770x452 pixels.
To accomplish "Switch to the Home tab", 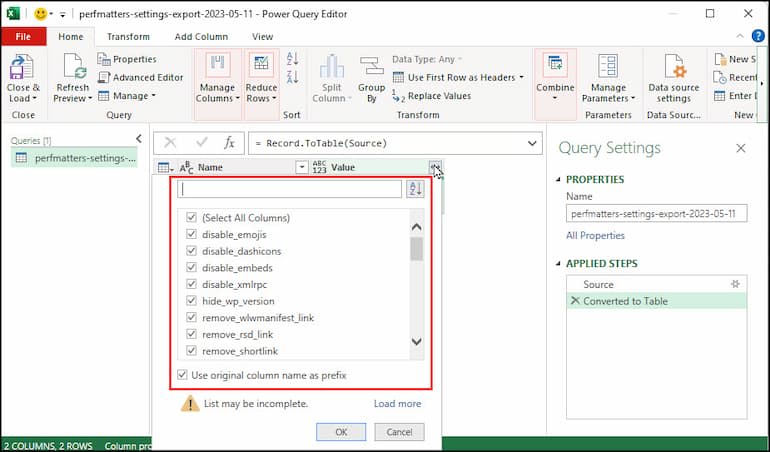I will (x=71, y=36).
